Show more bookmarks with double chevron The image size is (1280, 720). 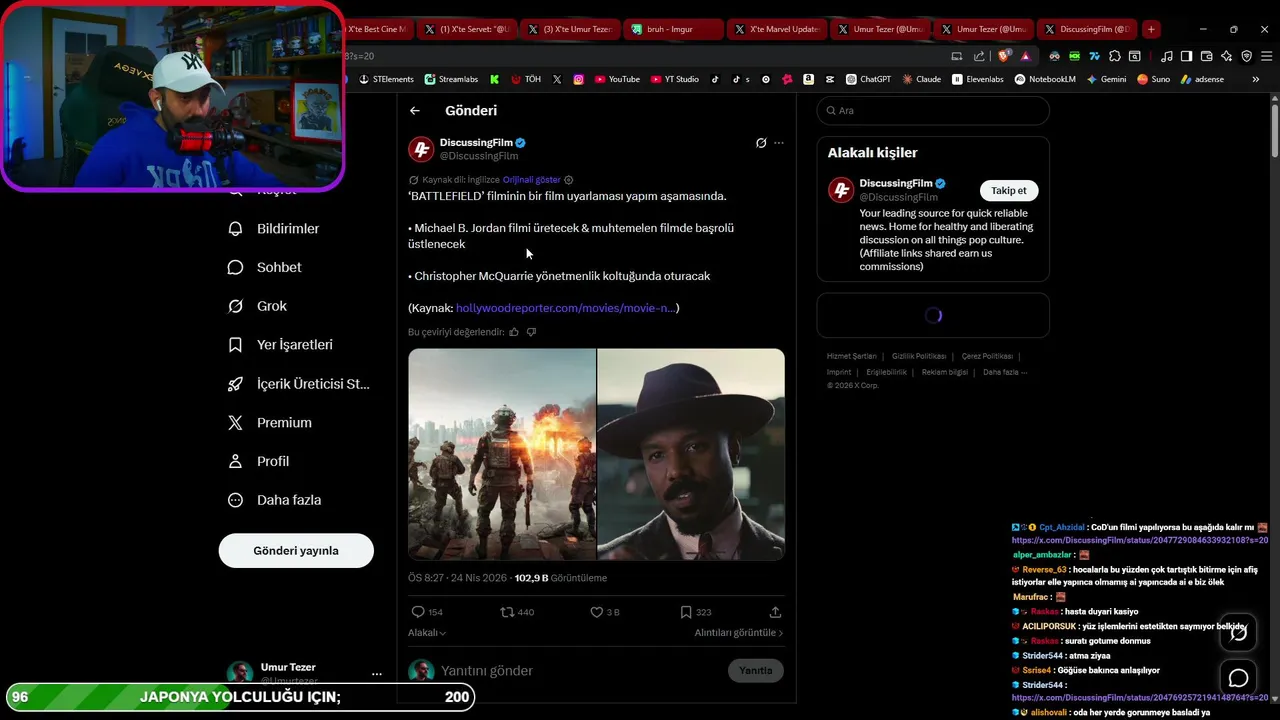point(1256,79)
